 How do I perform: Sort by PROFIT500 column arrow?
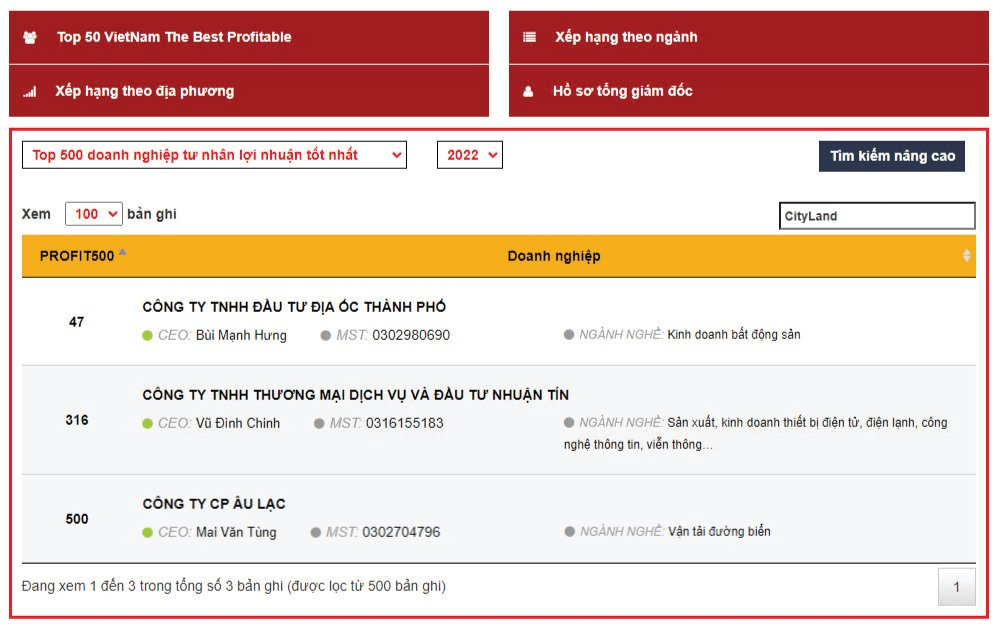pos(122,253)
